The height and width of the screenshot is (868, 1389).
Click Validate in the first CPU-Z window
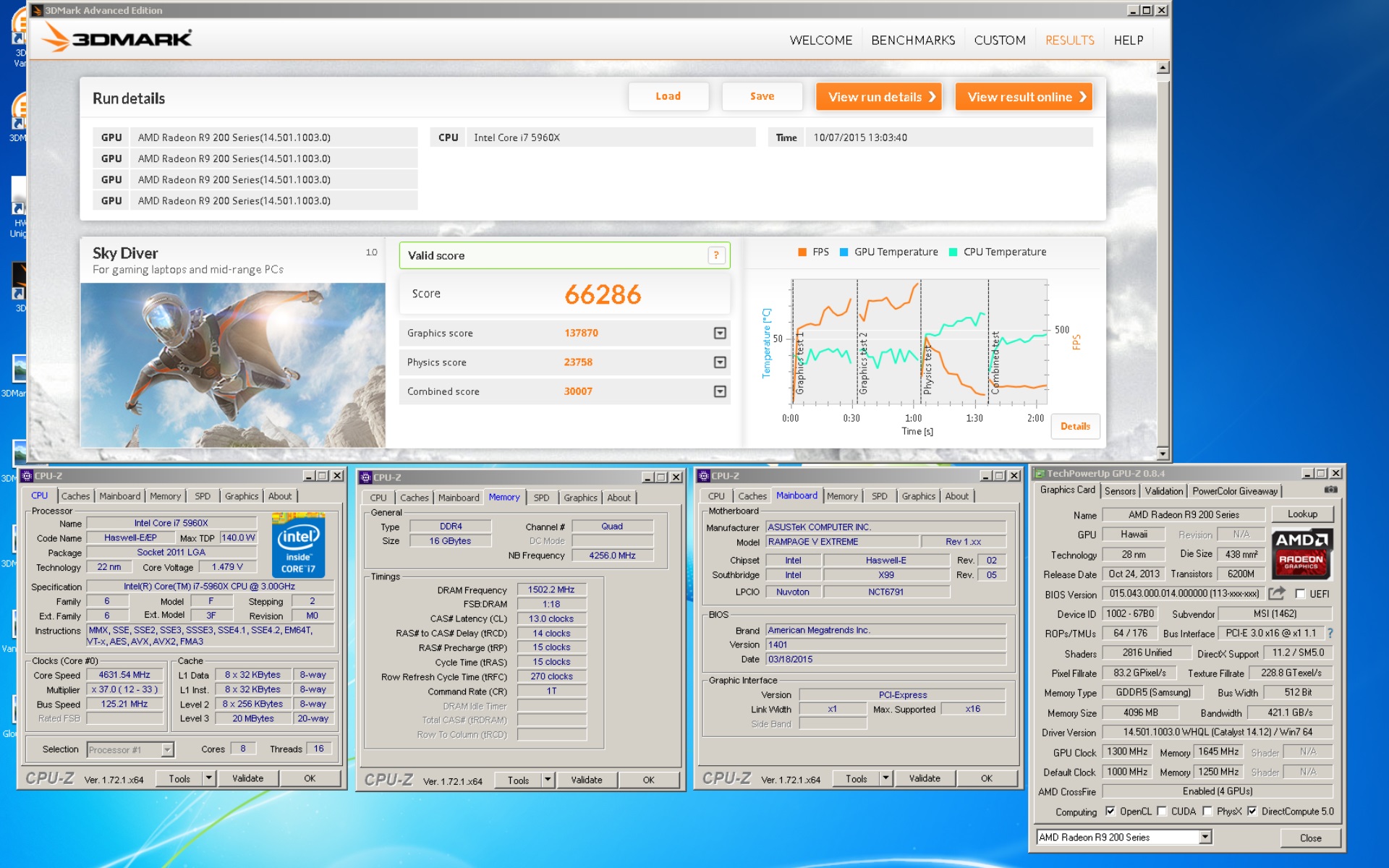[247, 778]
